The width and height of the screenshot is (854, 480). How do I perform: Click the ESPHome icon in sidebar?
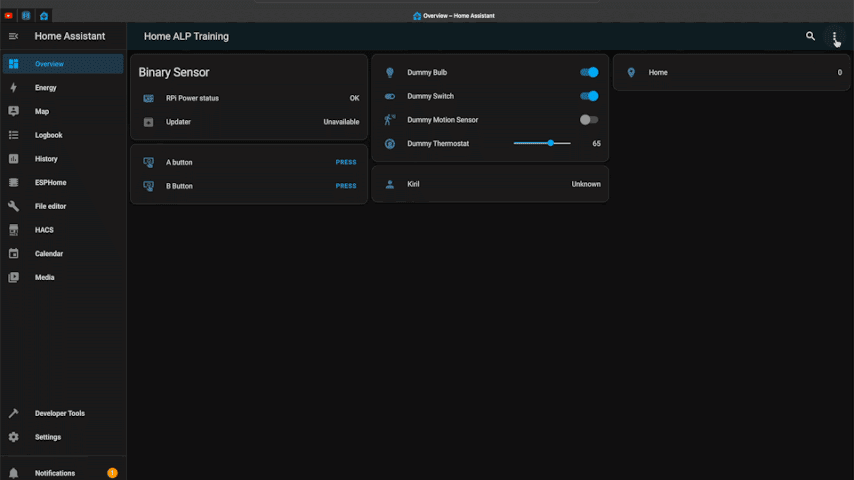point(14,183)
